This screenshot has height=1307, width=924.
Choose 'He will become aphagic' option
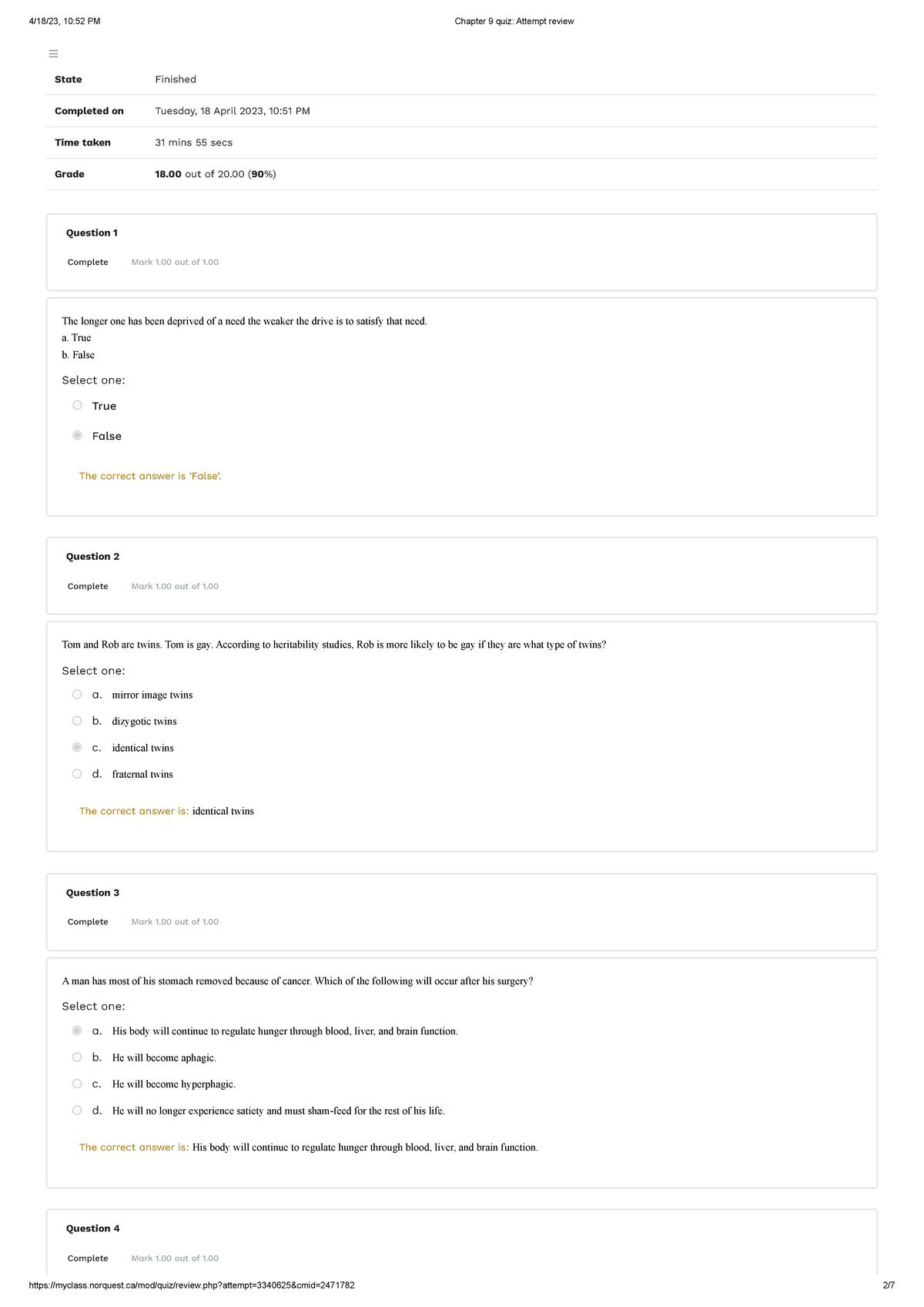tap(77, 1057)
